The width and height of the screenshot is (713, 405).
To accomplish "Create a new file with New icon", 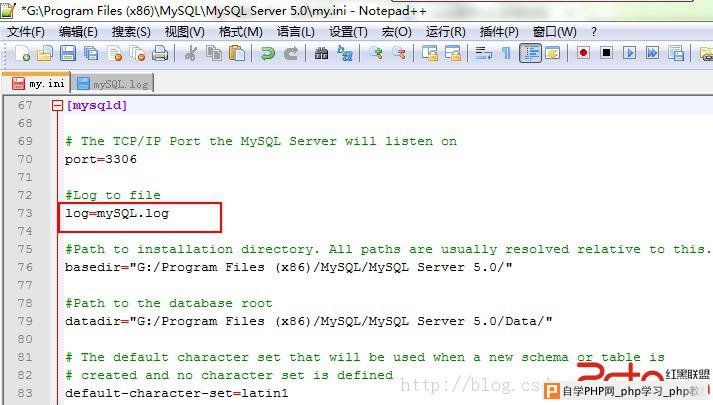I will pyautogui.click(x=22, y=54).
